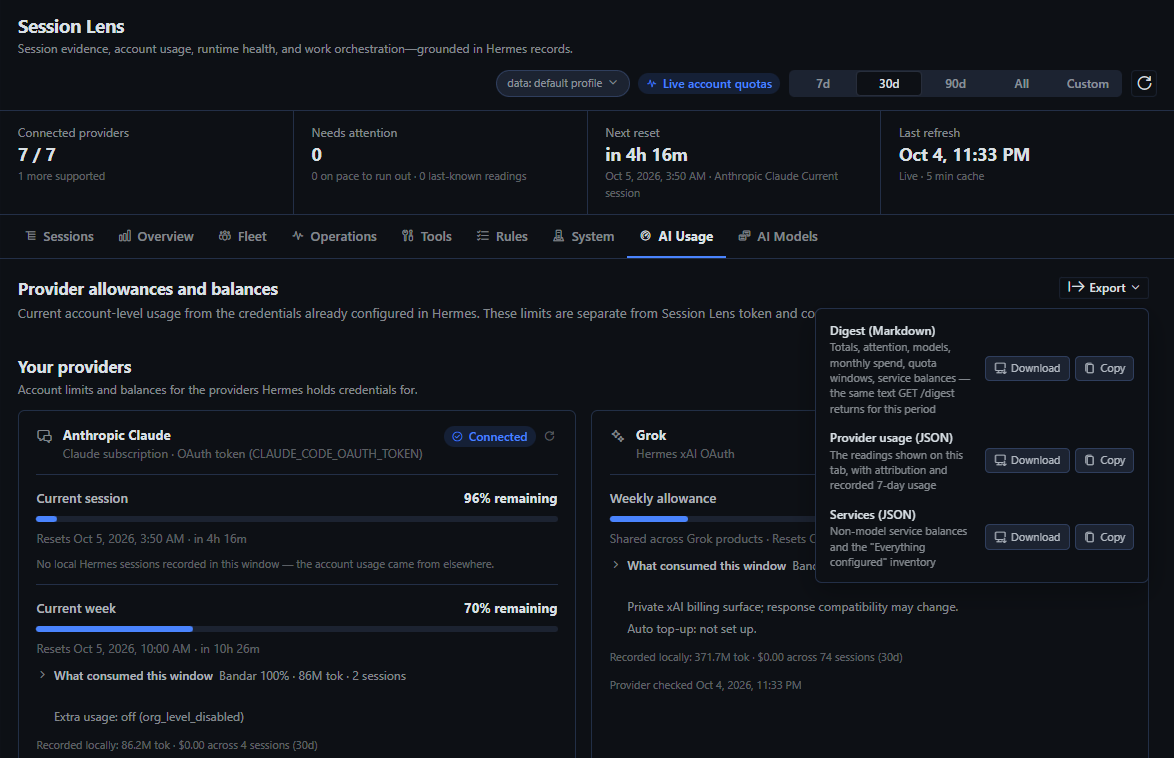Click the Anthropic Claude refresh icon
Image resolution: width=1174 pixels, height=758 pixels.
550,436
